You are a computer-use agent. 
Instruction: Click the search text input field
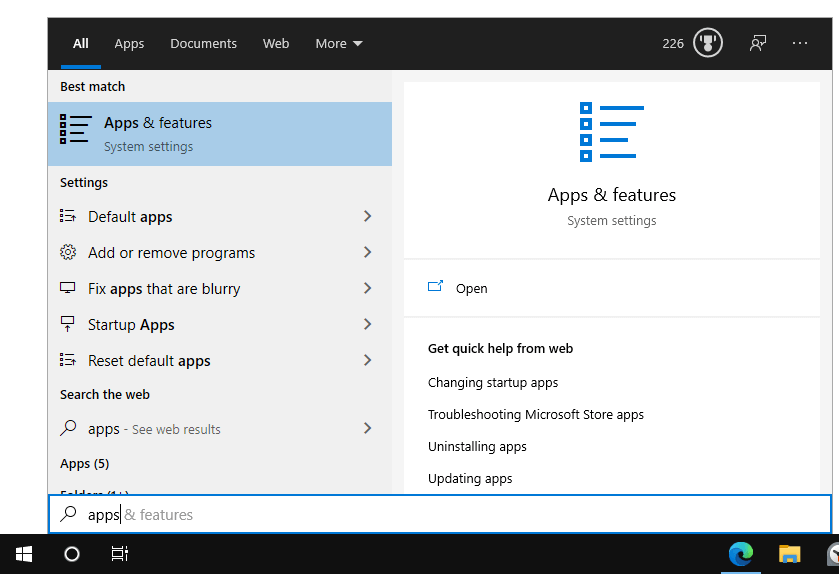(440, 514)
